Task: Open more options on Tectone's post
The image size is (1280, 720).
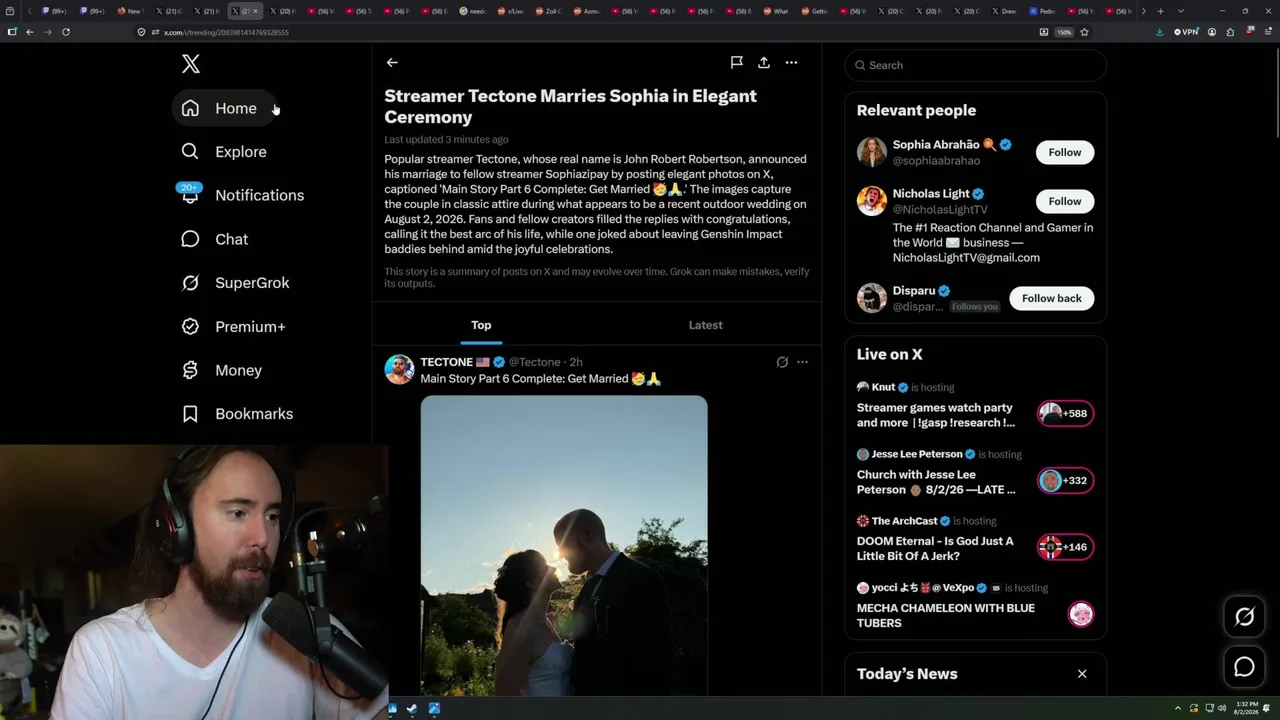Action: click(802, 362)
